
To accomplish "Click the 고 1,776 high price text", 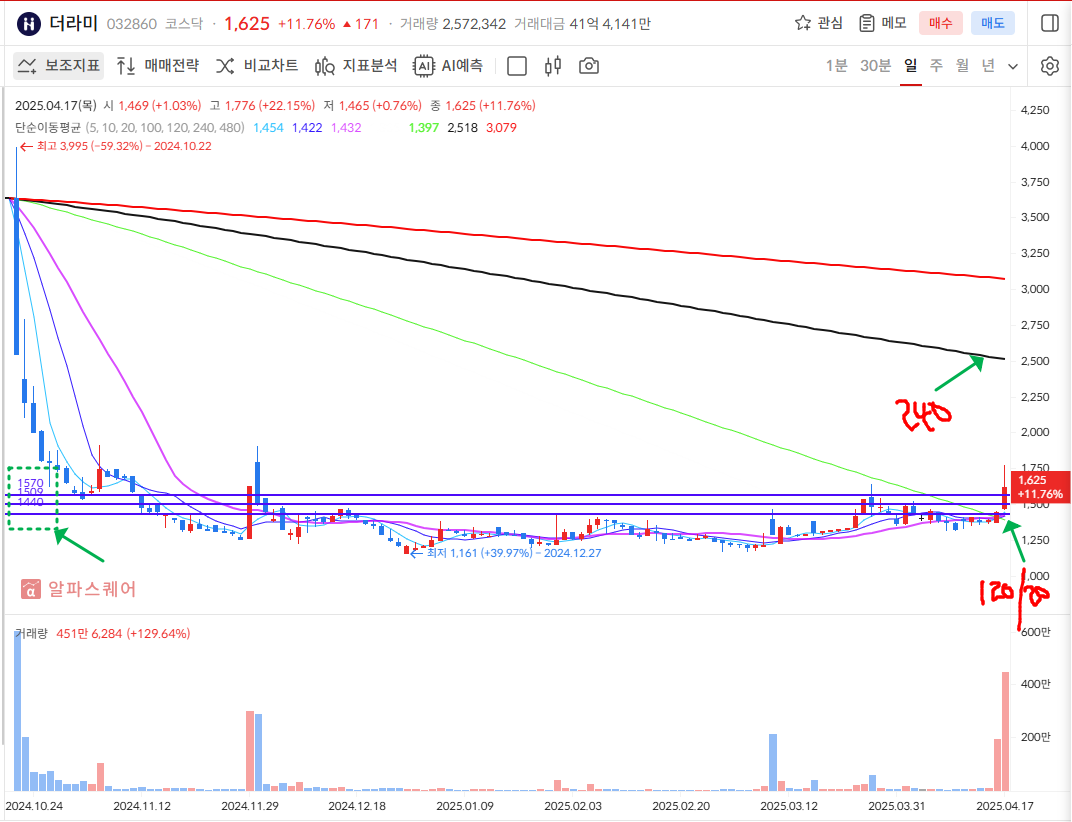I will pyautogui.click(x=263, y=105).
